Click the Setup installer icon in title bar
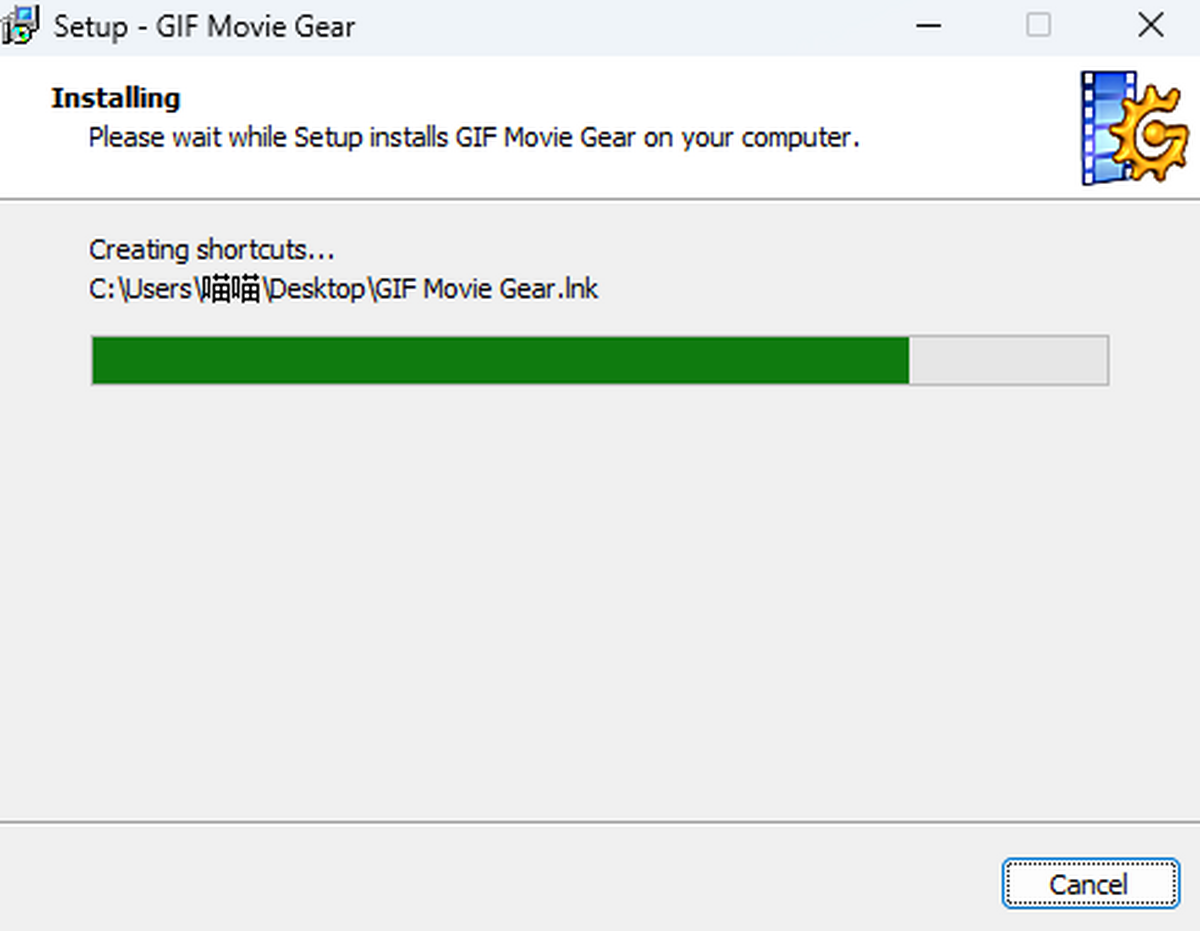This screenshot has width=1200, height=931. pyautogui.click(x=20, y=26)
